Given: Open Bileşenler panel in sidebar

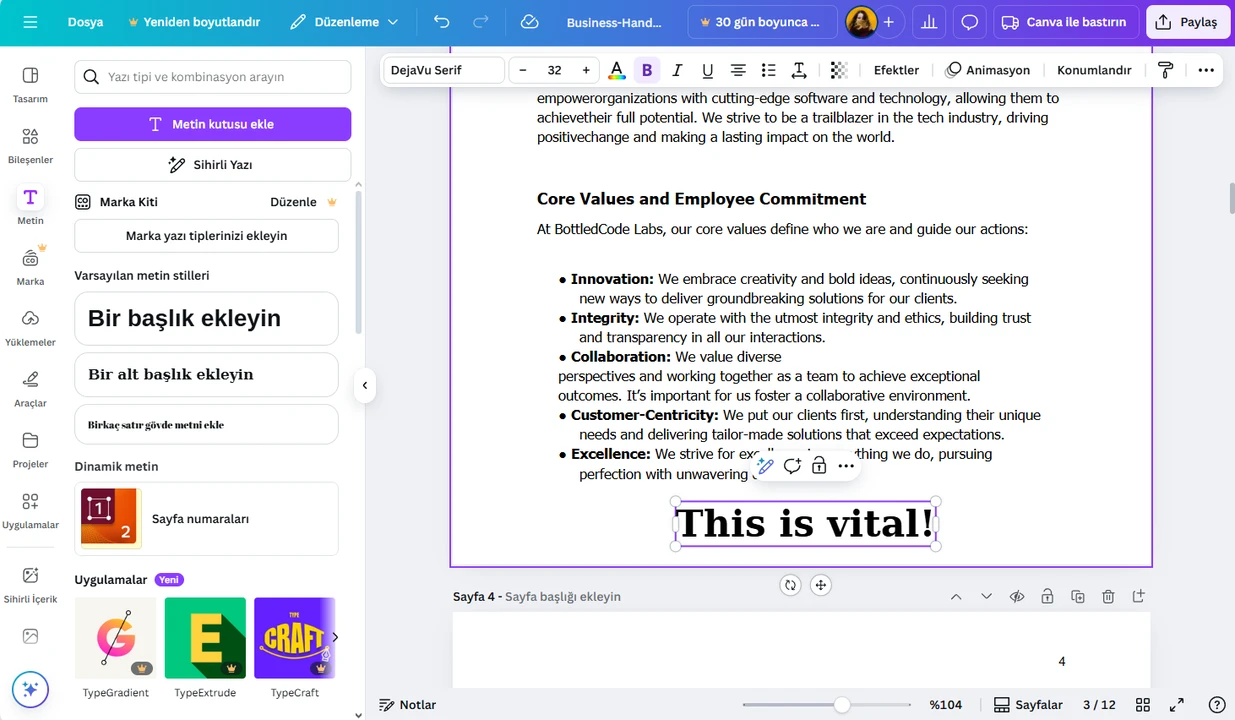Looking at the screenshot, I should tap(30, 145).
